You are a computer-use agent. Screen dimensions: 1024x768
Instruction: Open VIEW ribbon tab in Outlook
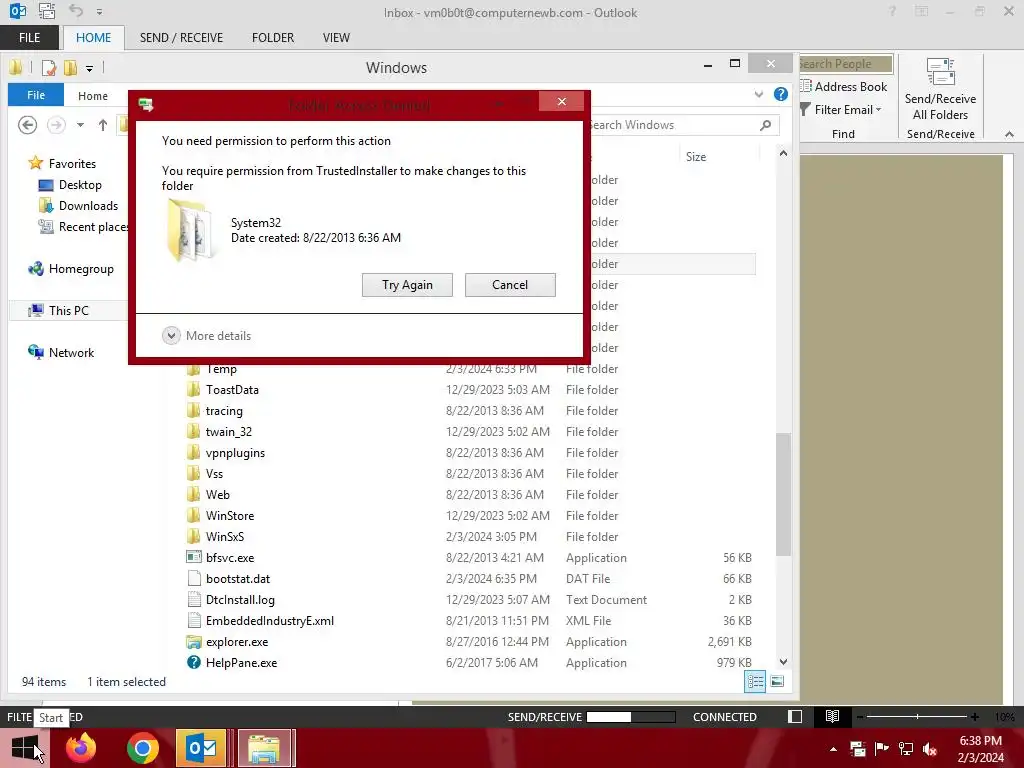[x=336, y=38]
